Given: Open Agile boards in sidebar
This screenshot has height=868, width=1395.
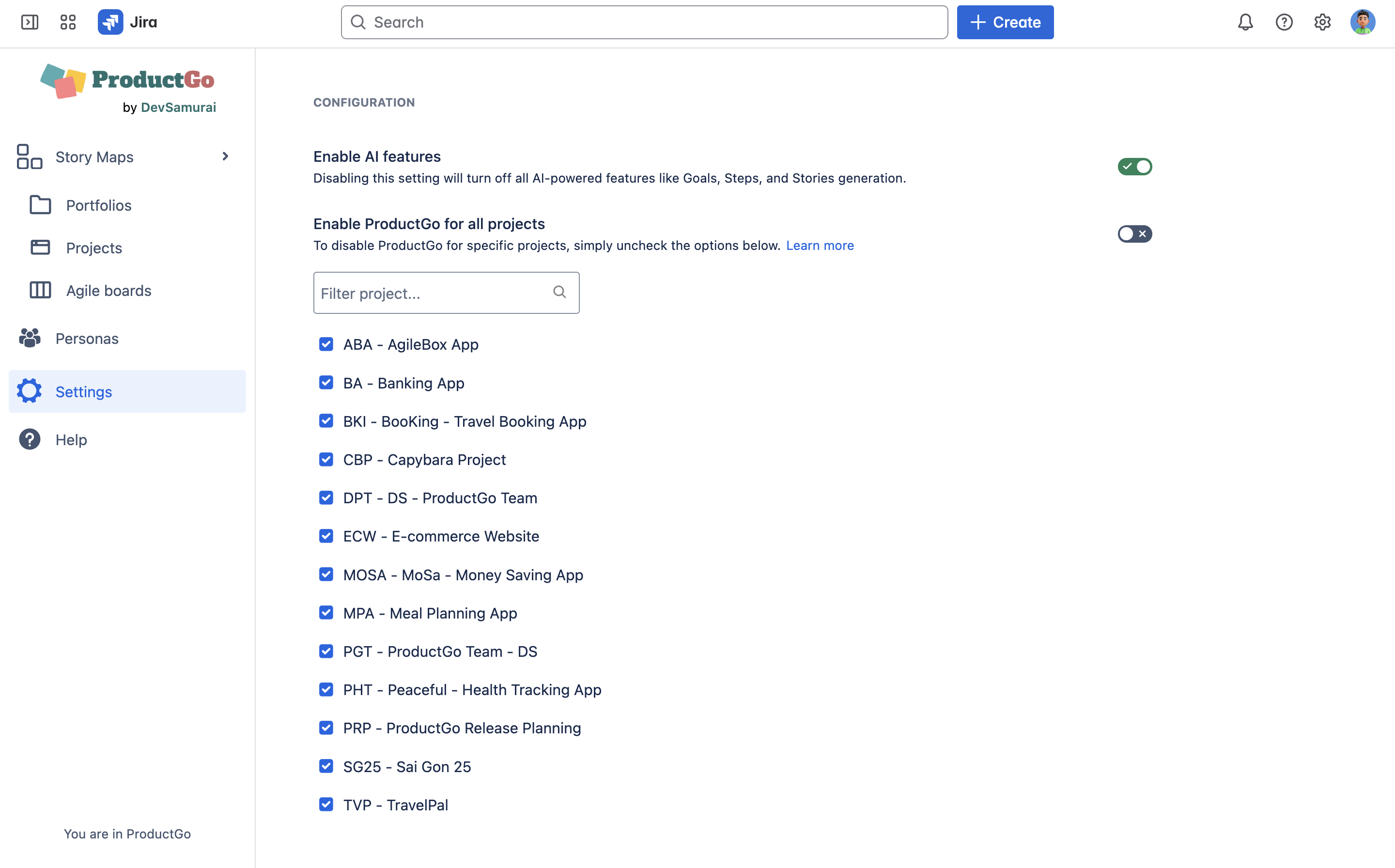Looking at the screenshot, I should pos(108,291).
